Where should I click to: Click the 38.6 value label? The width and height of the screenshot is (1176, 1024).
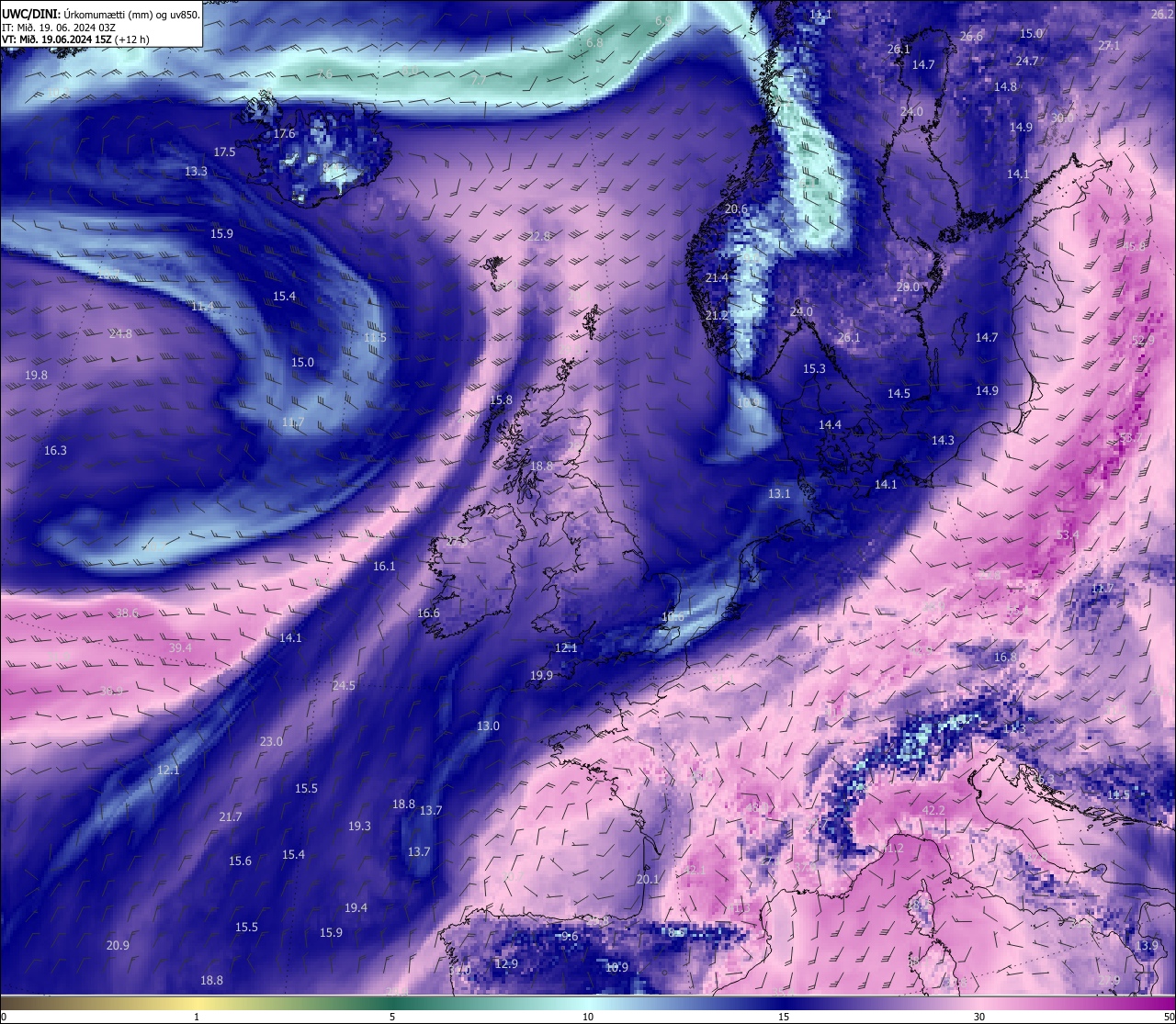pyautogui.click(x=128, y=613)
